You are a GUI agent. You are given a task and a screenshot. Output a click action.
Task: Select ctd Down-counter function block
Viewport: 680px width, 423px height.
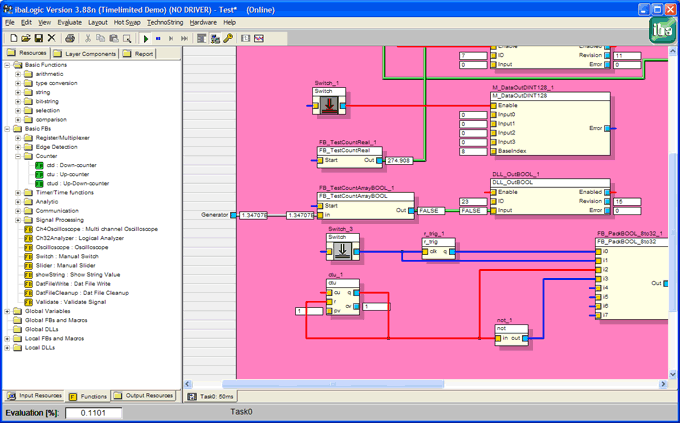click(66, 165)
